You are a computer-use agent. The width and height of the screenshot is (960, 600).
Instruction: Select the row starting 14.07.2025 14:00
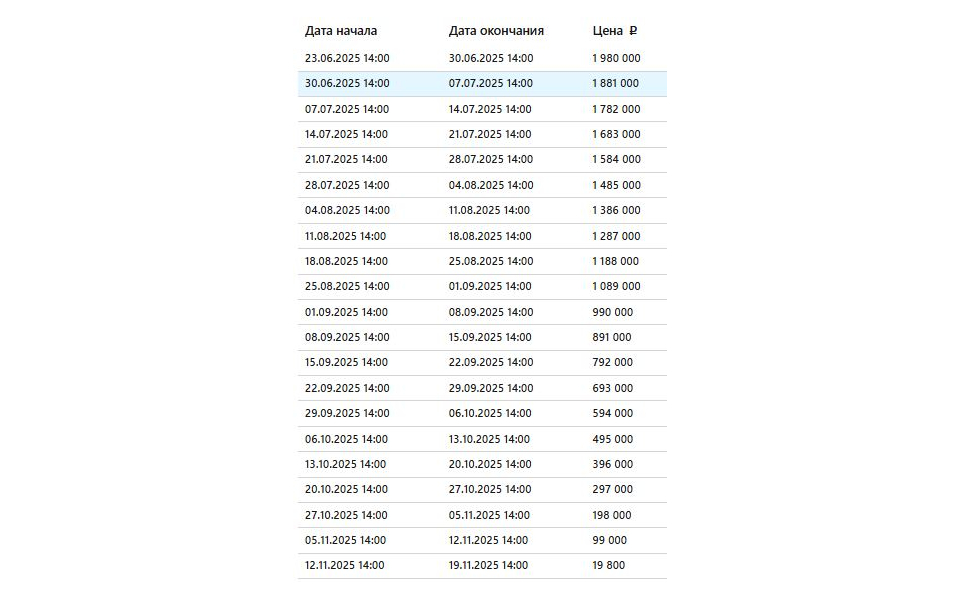point(482,135)
